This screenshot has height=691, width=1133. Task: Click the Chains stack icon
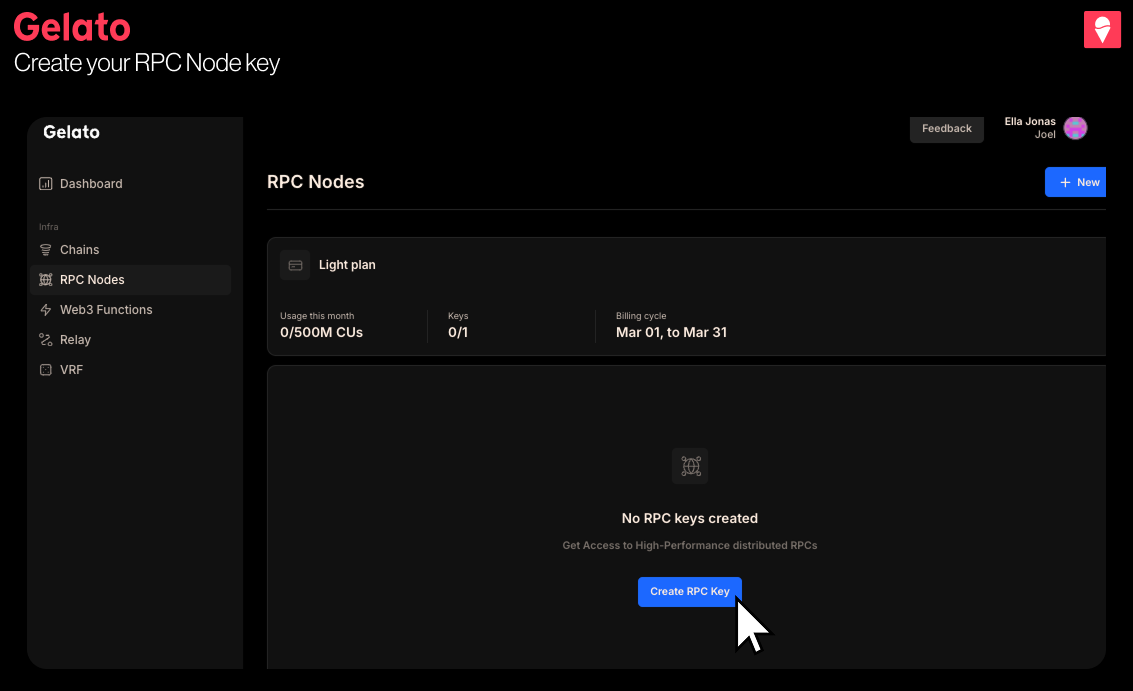pyautogui.click(x=46, y=250)
